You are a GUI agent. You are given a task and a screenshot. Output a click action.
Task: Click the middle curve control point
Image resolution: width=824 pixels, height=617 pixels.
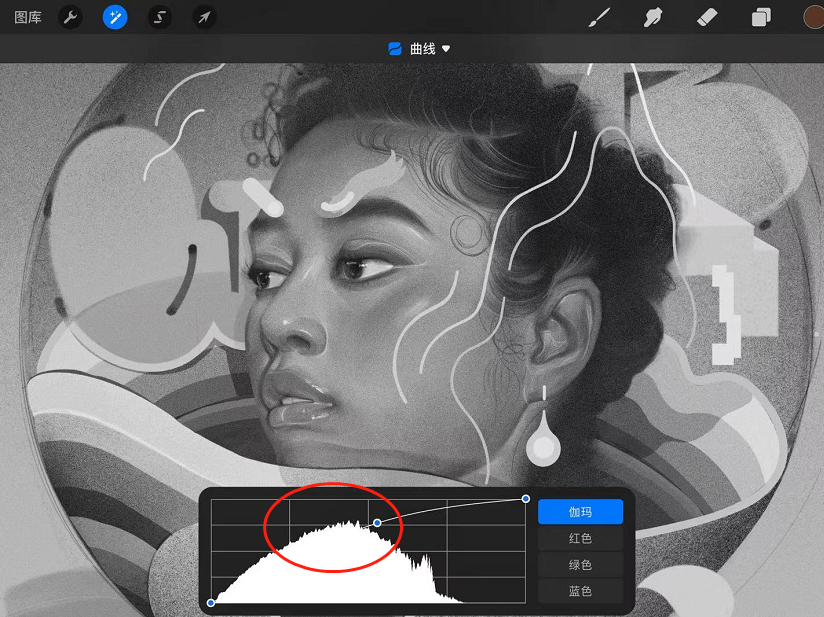[x=377, y=522]
